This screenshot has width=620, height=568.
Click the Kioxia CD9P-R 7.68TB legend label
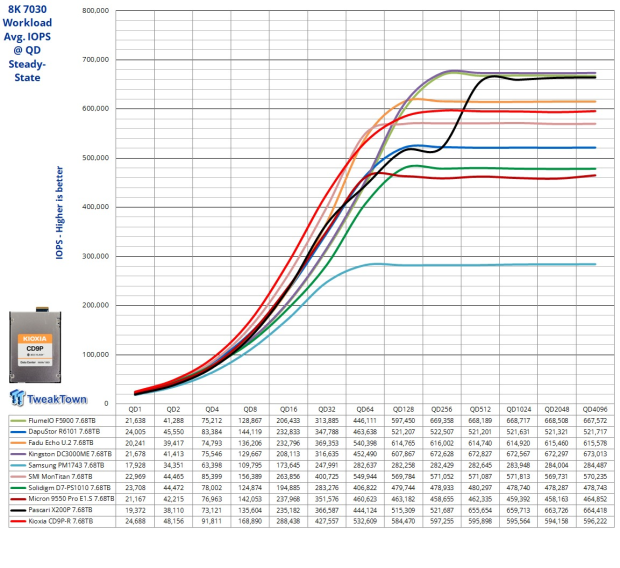(x=60, y=521)
